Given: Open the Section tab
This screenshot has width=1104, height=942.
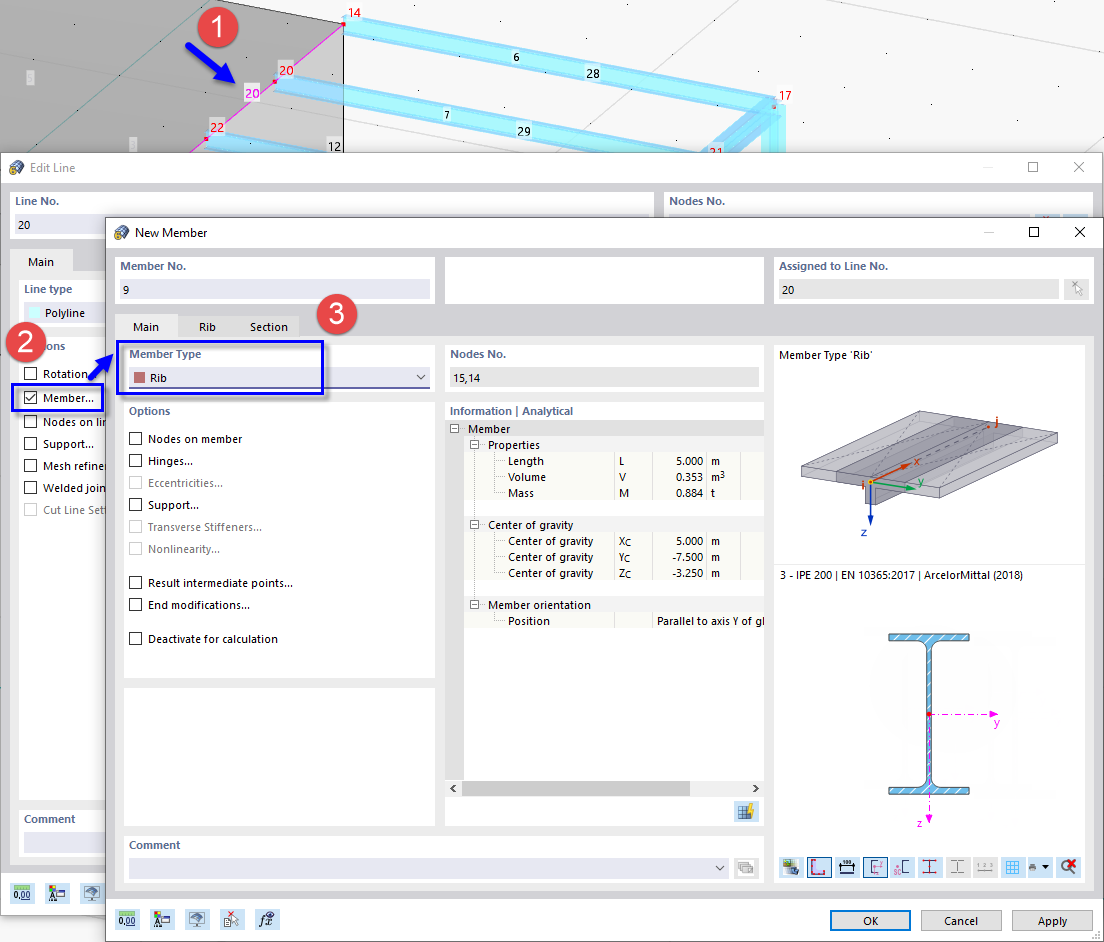Looking at the screenshot, I should coord(268,327).
